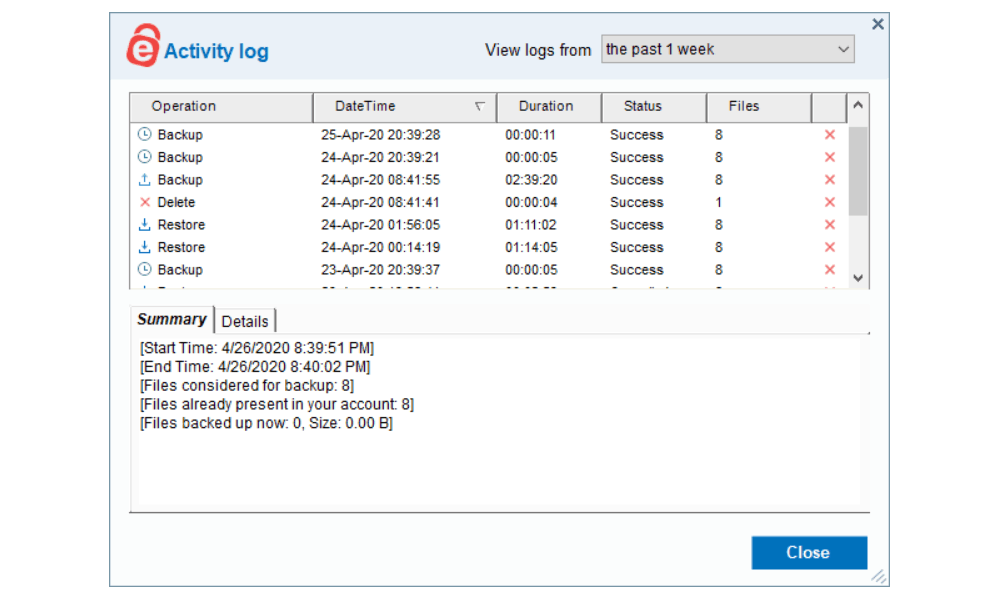Click the log list scrollbar thumb
The image size is (1000, 600).
[x=858, y=172]
